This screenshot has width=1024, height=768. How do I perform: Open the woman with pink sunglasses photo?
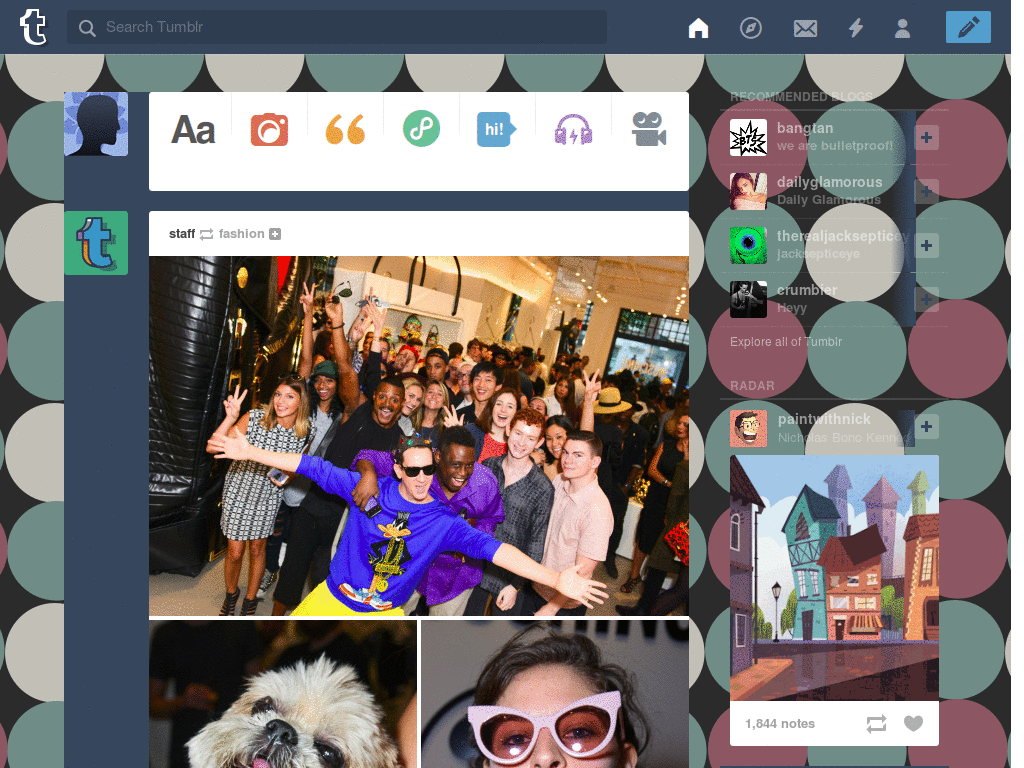coord(555,694)
